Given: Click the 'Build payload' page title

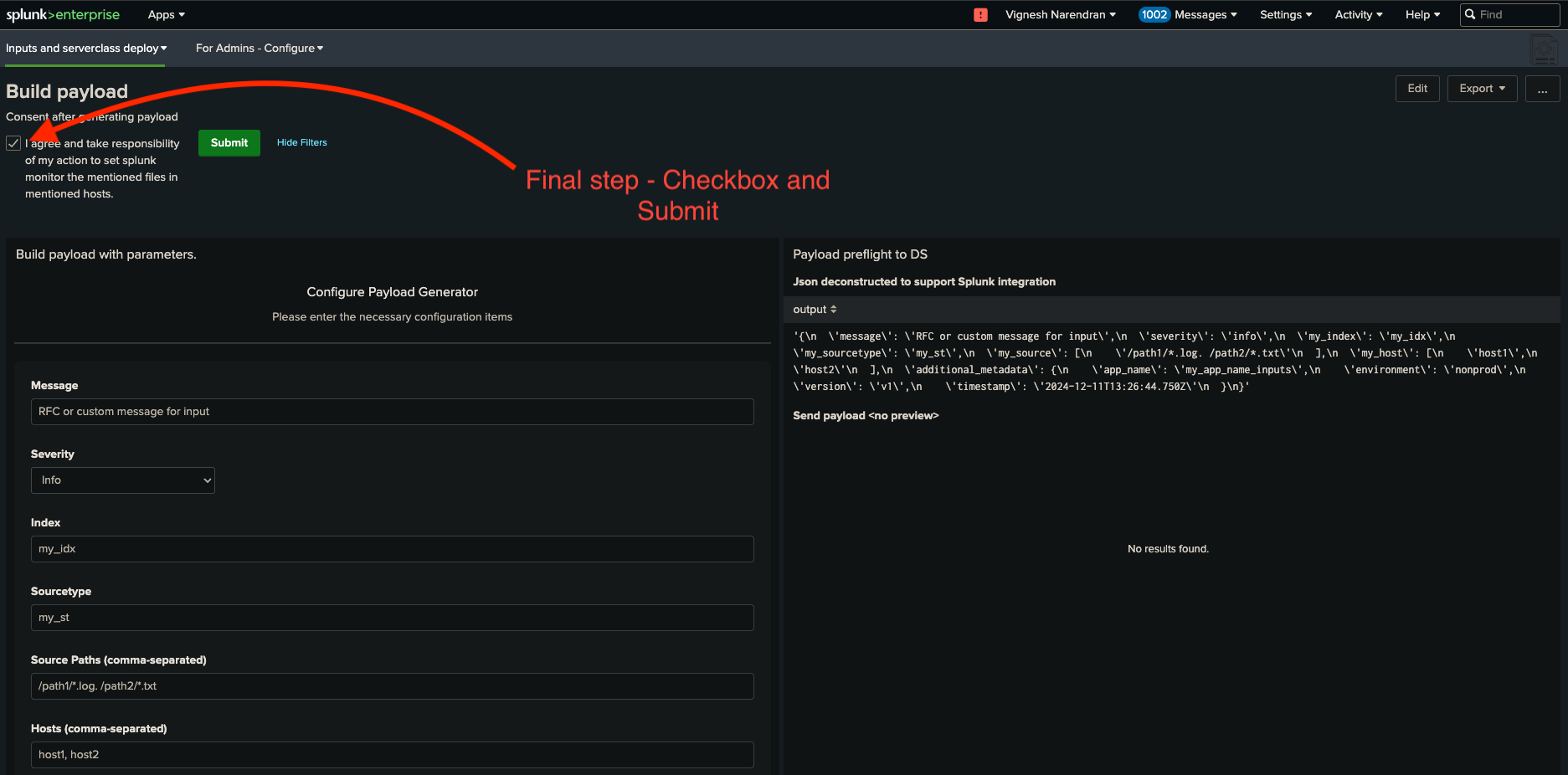Looking at the screenshot, I should click(x=67, y=91).
